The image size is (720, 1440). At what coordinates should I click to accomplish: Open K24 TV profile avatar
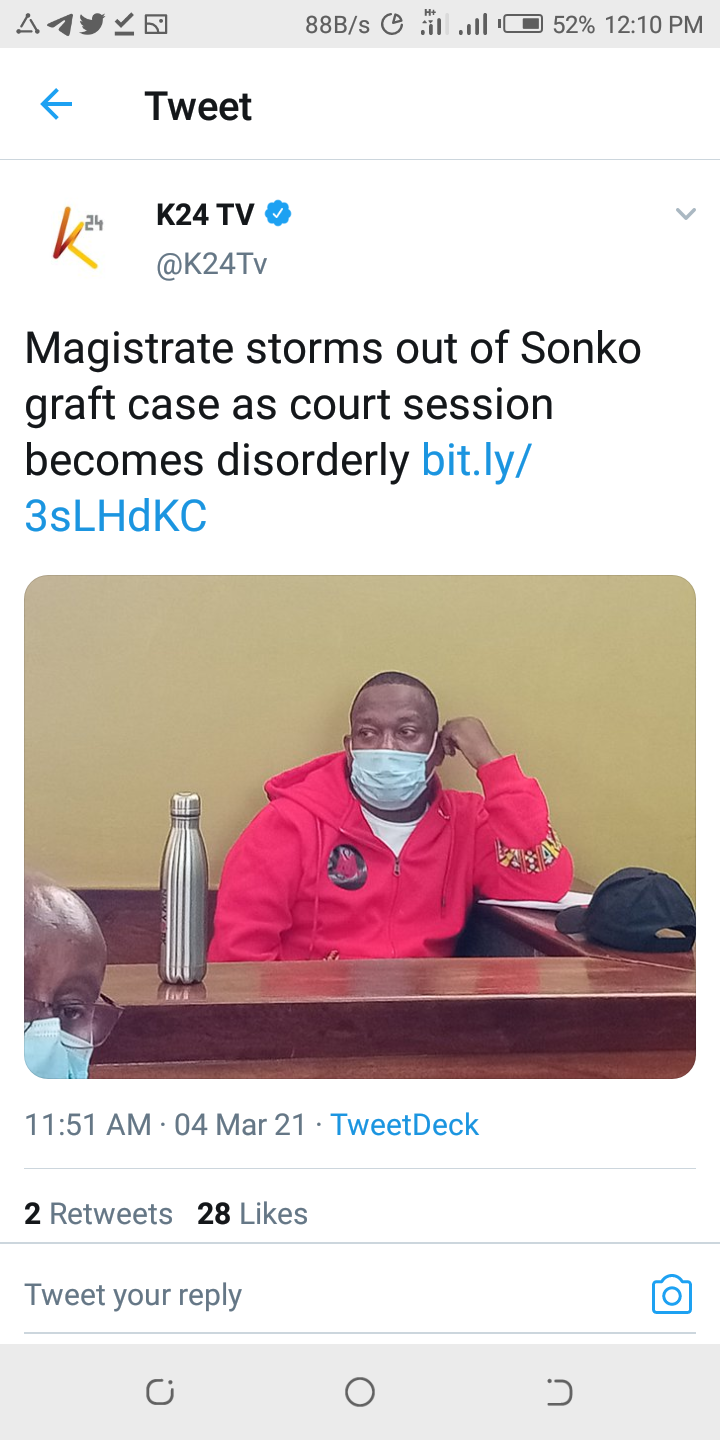click(76, 238)
